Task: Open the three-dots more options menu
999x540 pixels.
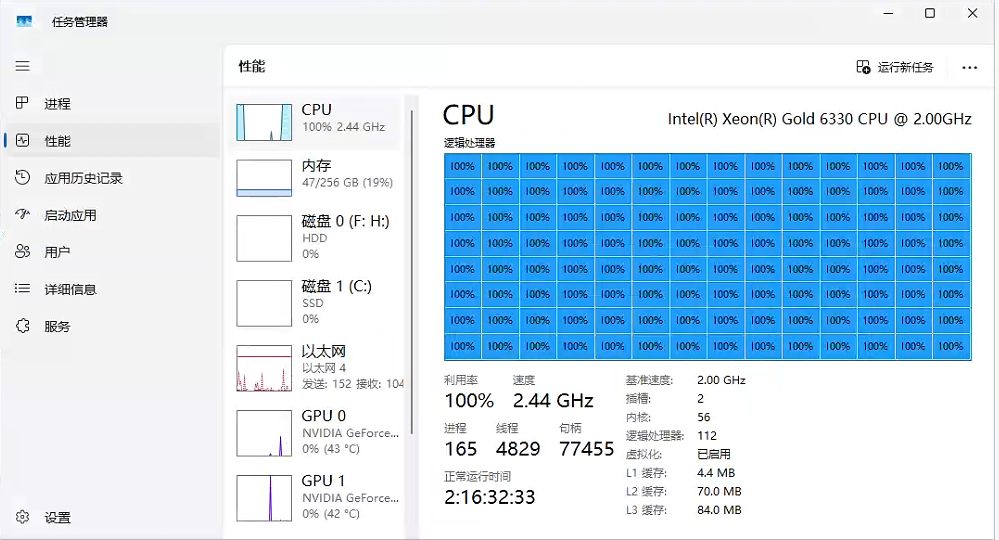Action: point(969,68)
